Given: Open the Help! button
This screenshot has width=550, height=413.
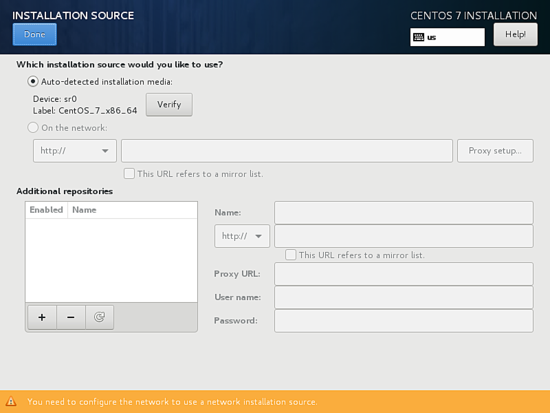Looking at the screenshot, I should (515, 34).
